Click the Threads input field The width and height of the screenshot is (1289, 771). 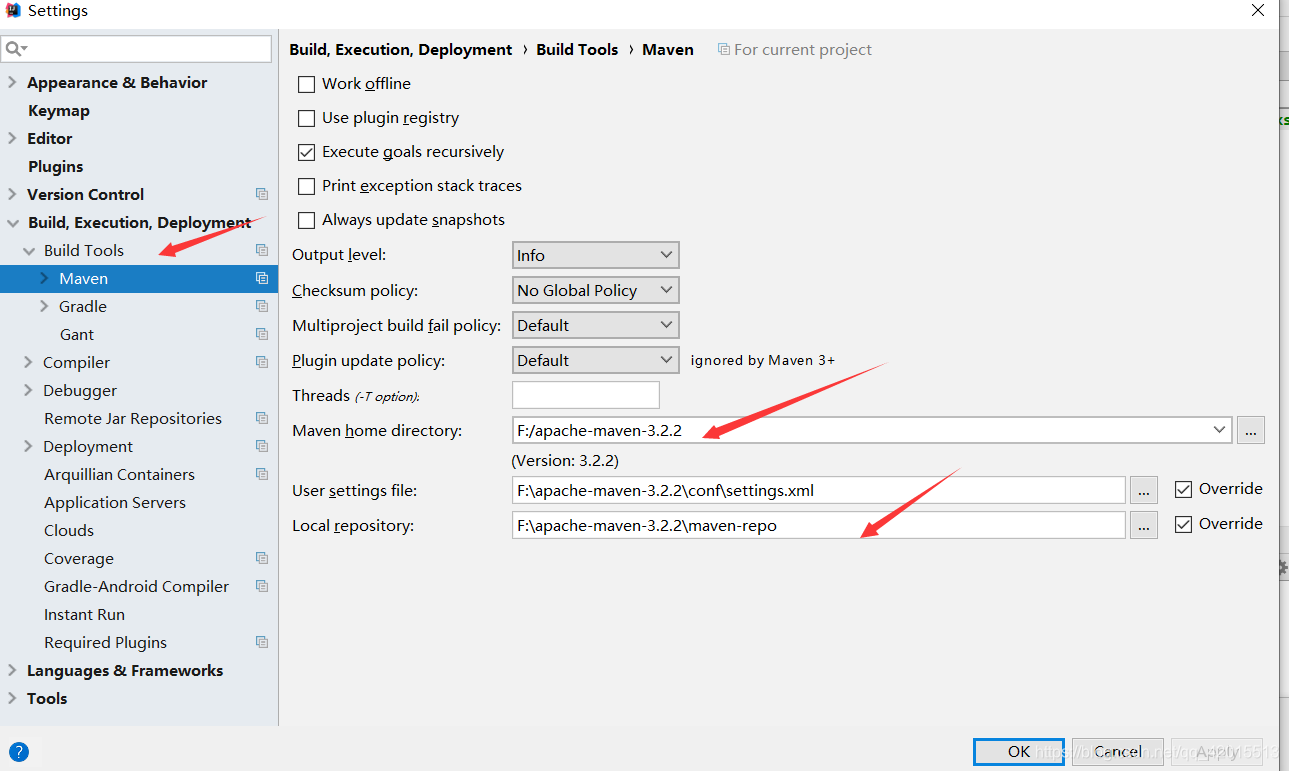586,395
